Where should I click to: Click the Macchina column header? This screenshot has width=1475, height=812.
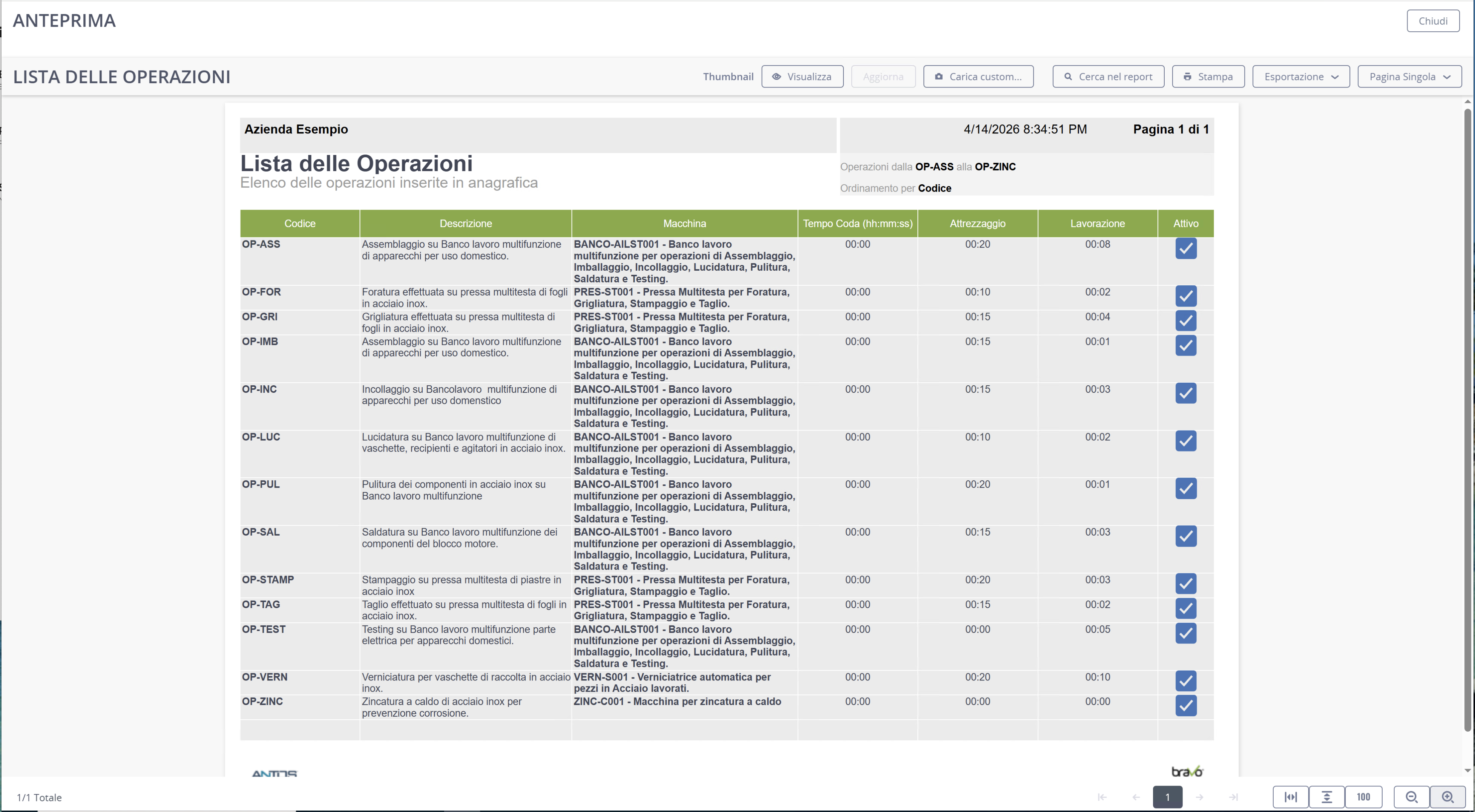point(684,223)
